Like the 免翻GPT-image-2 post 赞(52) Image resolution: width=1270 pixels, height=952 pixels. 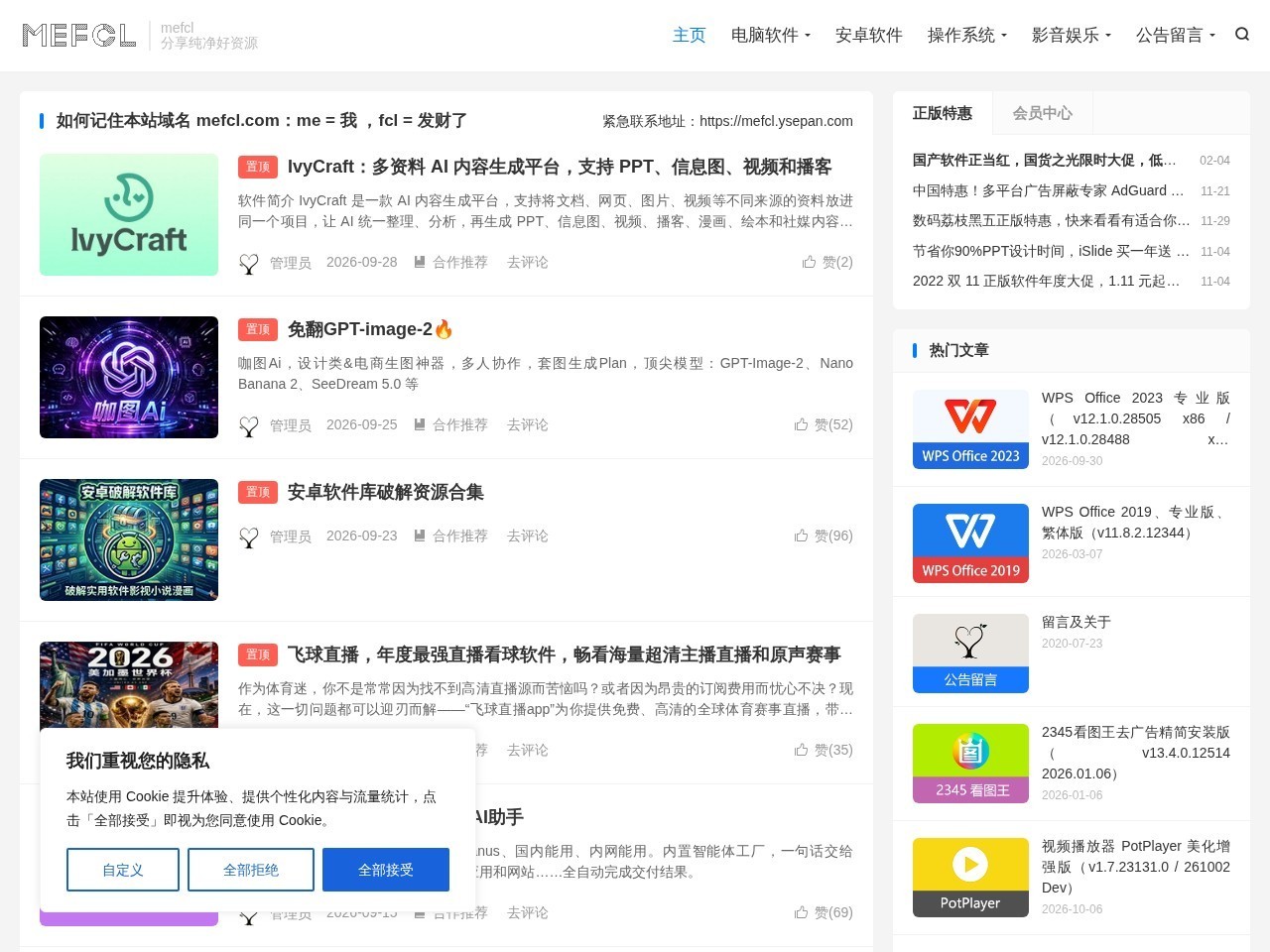click(x=824, y=424)
